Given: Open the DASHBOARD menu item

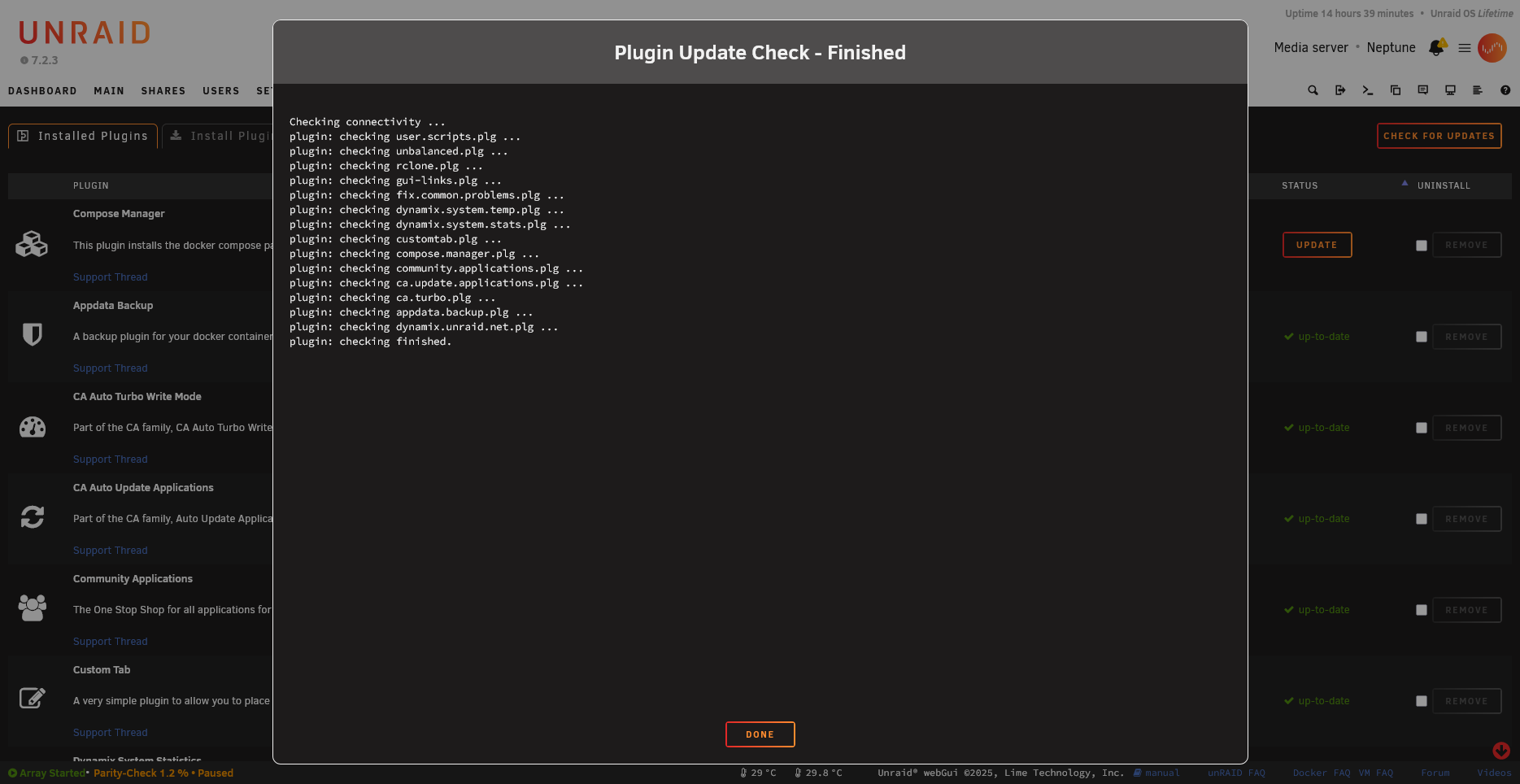Looking at the screenshot, I should click(42, 90).
